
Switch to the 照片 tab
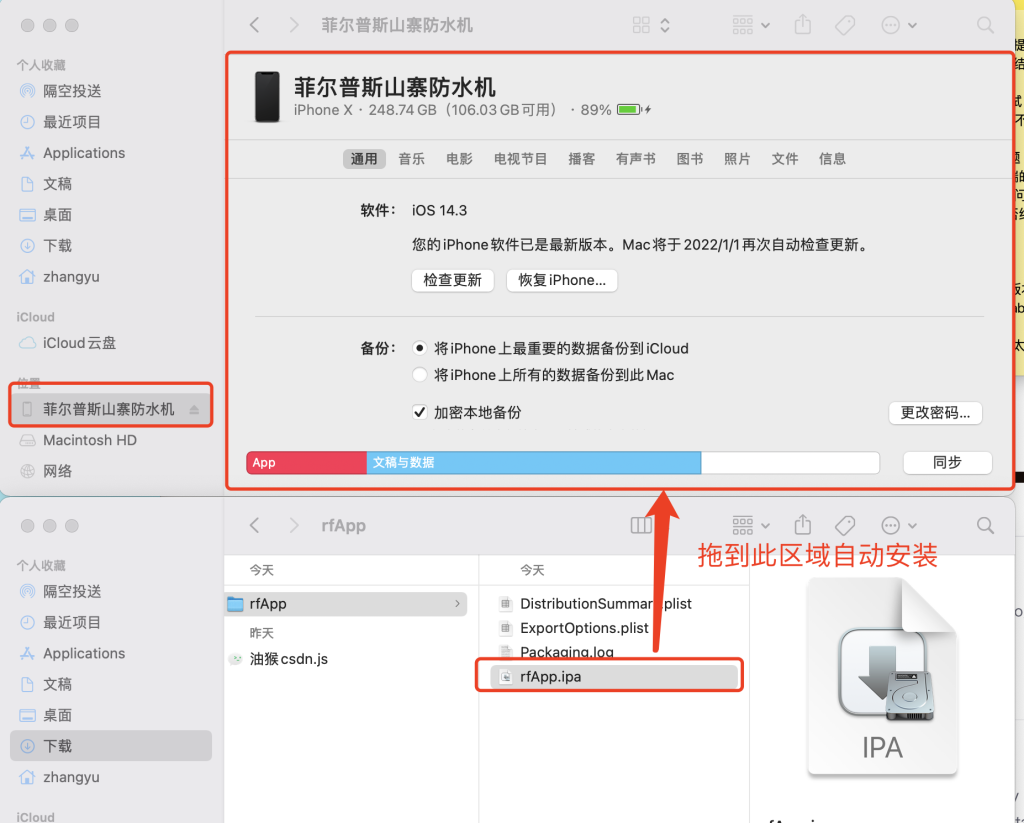(737, 159)
